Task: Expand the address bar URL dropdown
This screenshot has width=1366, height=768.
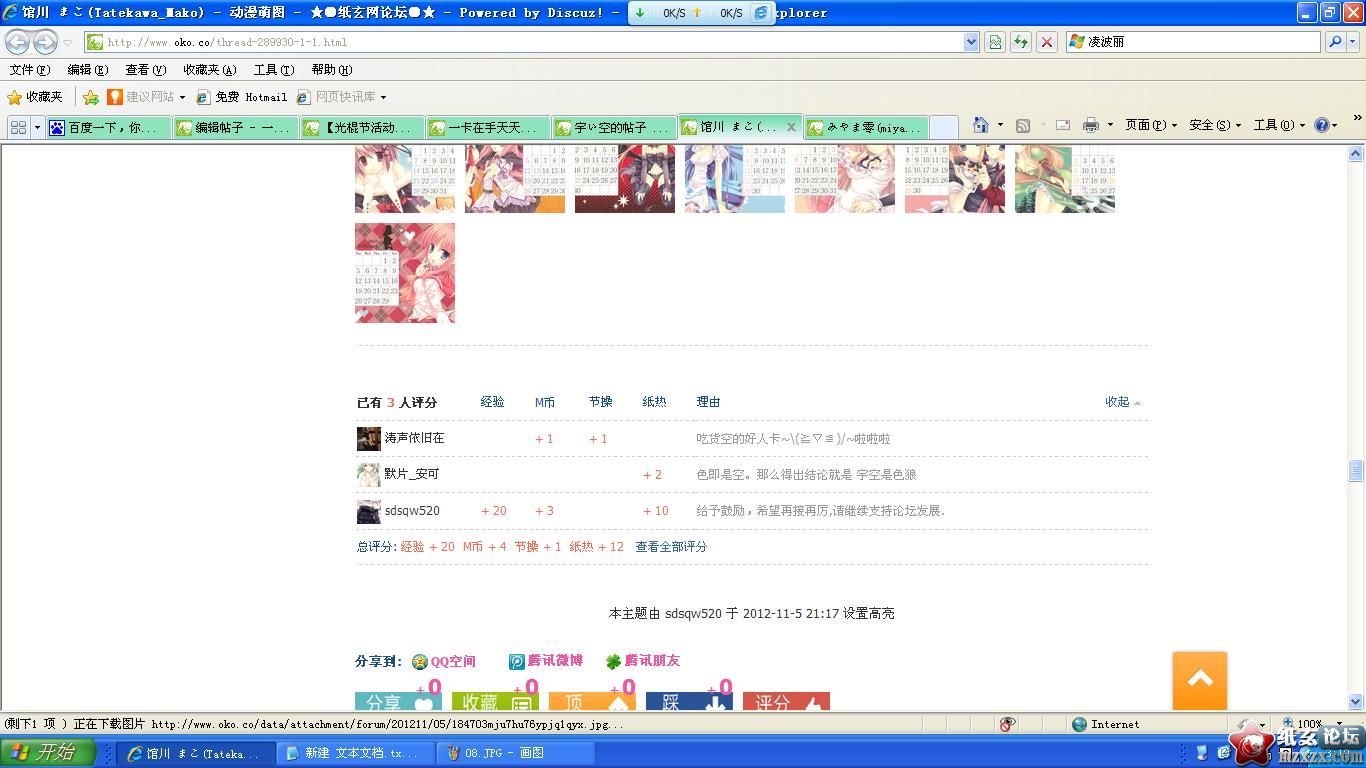Action: click(971, 42)
